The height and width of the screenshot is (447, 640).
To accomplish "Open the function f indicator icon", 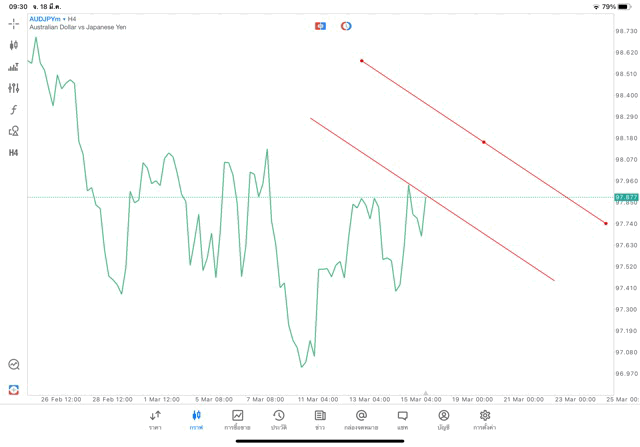I will coord(13,109).
